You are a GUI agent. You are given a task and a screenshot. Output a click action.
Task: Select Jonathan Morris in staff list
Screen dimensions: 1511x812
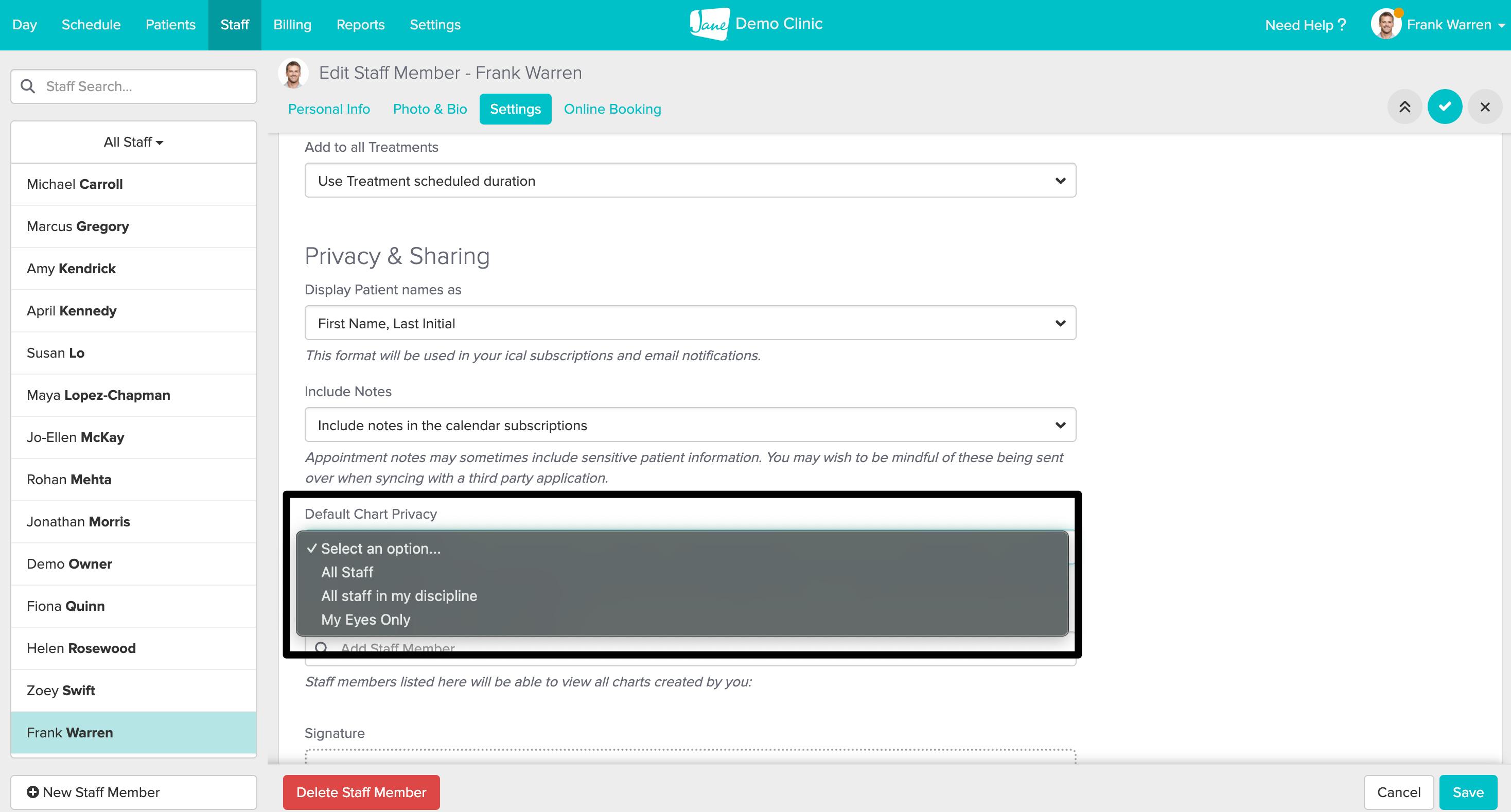(x=134, y=522)
